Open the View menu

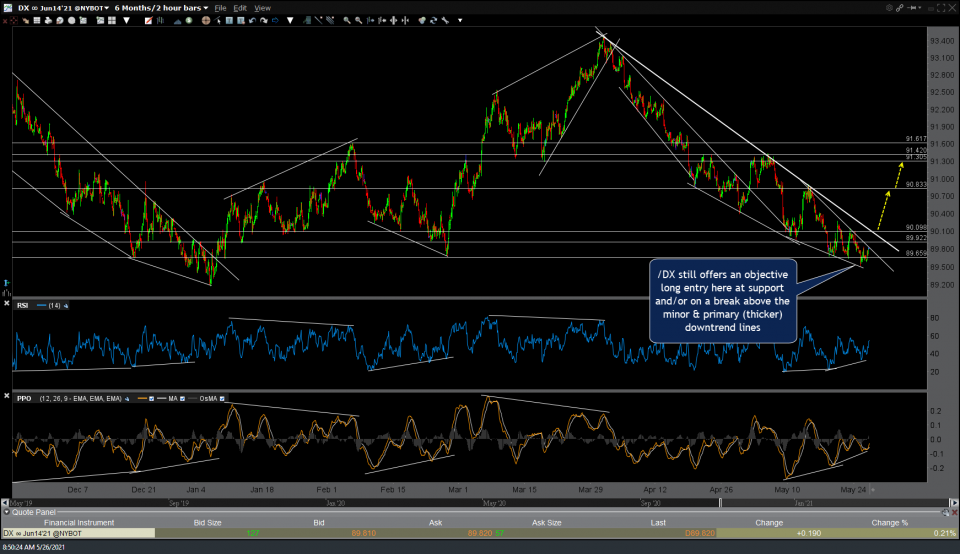pos(262,7)
